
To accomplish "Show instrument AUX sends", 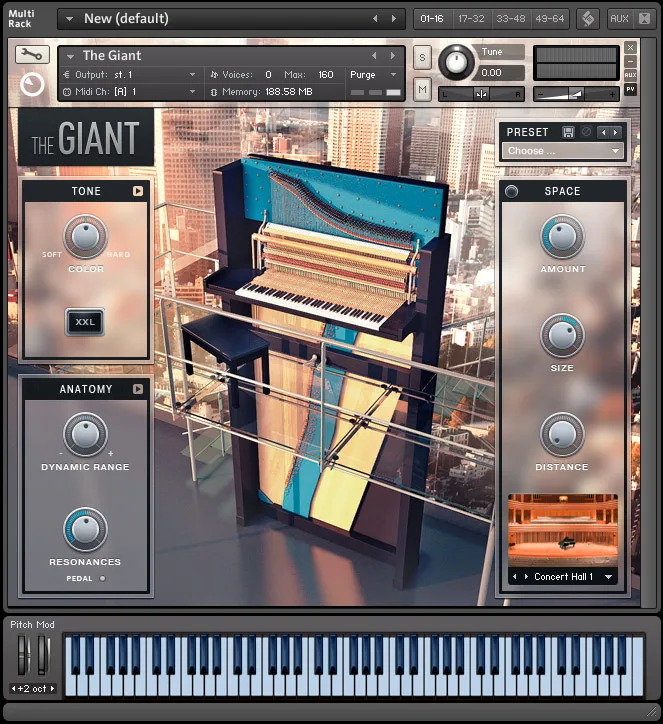I will coord(630,75).
